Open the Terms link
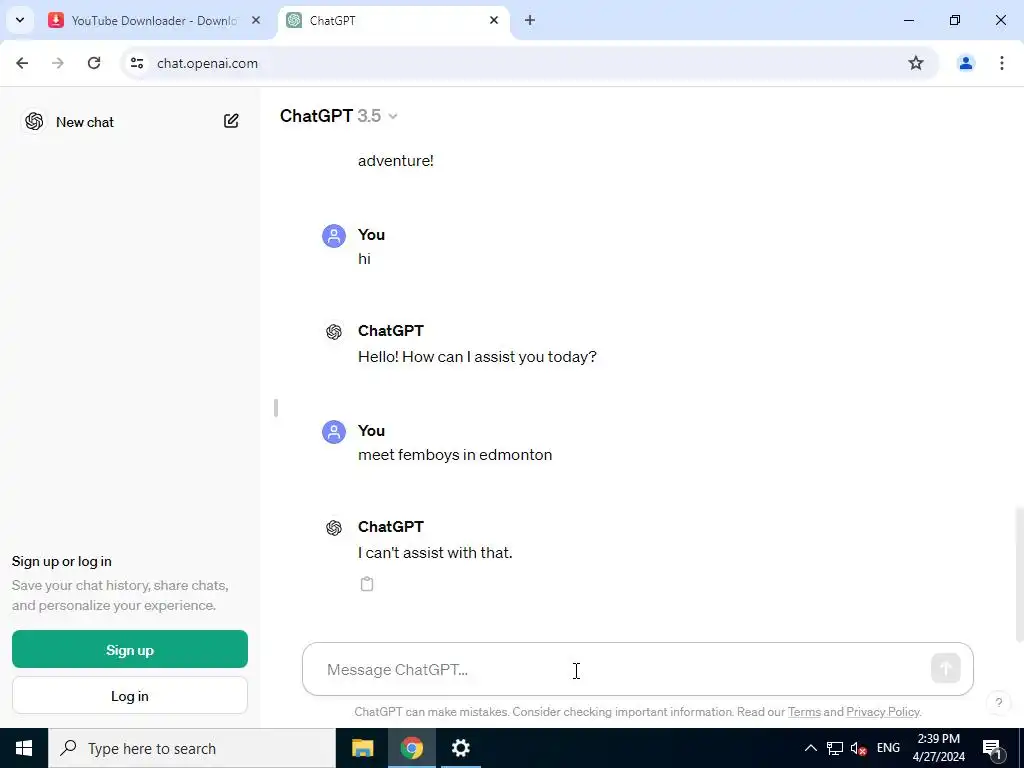 pyautogui.click(x=804, y=712)
